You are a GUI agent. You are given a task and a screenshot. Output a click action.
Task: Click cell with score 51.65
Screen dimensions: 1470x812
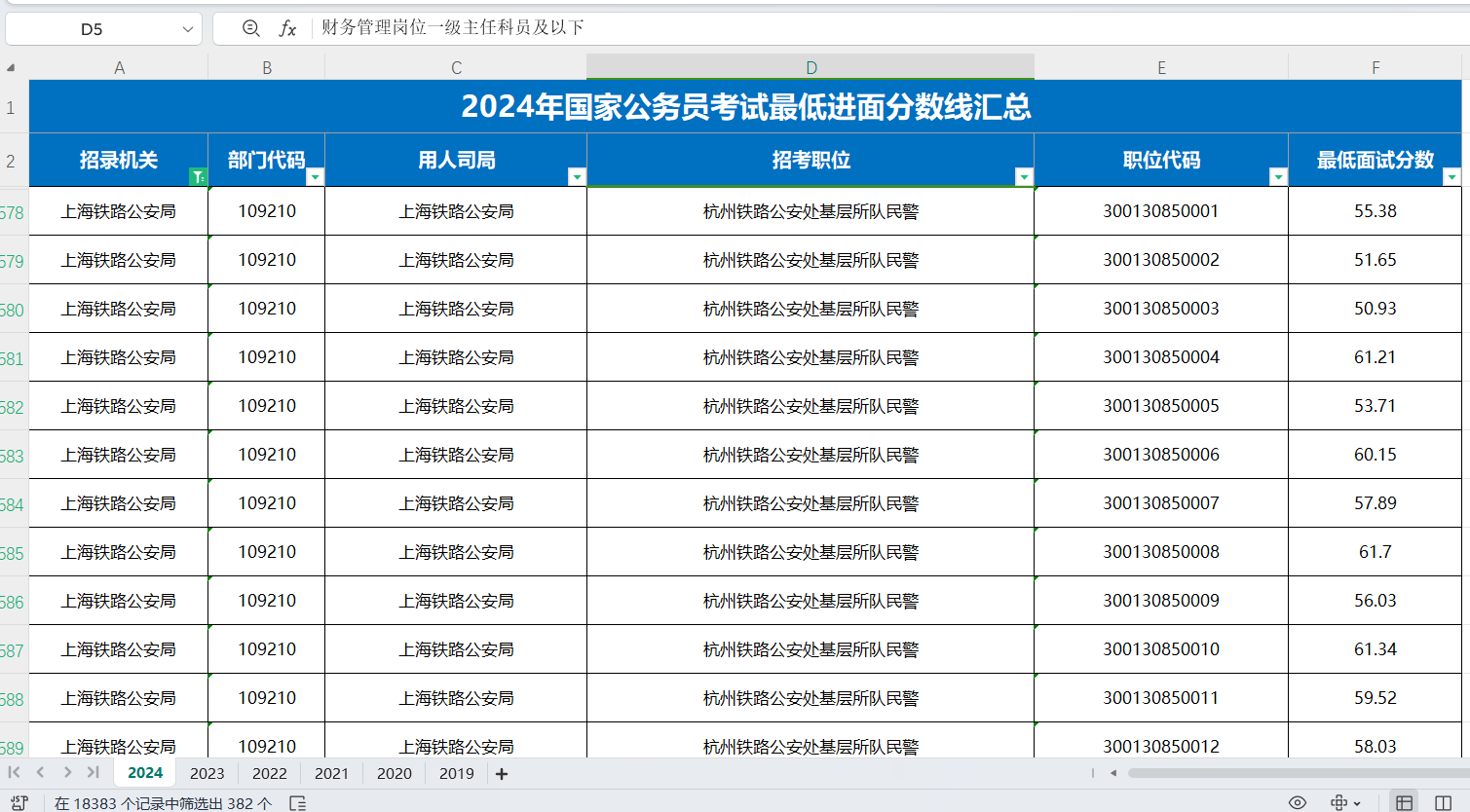coord(1375,260)
